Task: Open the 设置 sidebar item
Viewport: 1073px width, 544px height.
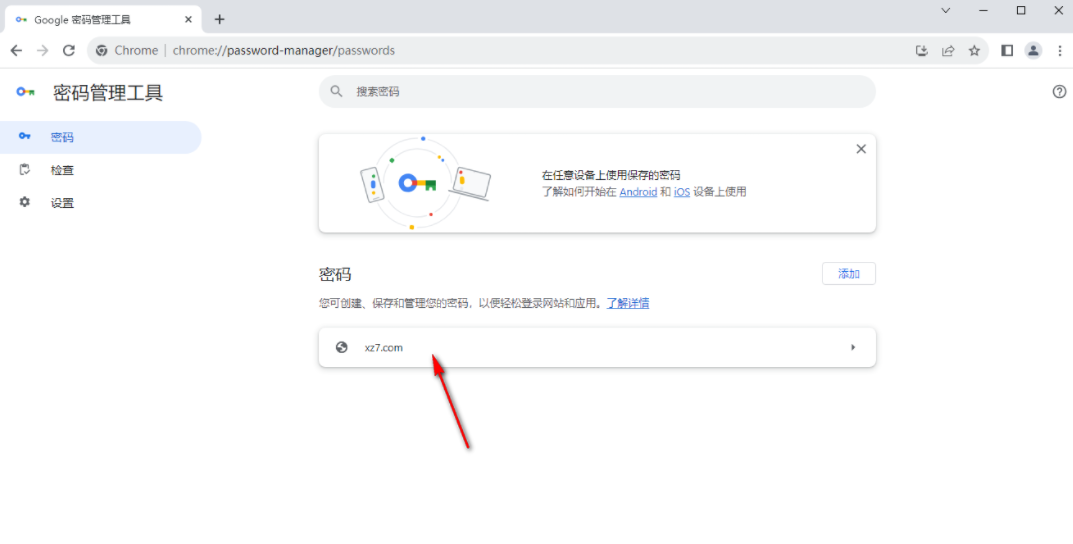Action: click(x=101, y=203)
